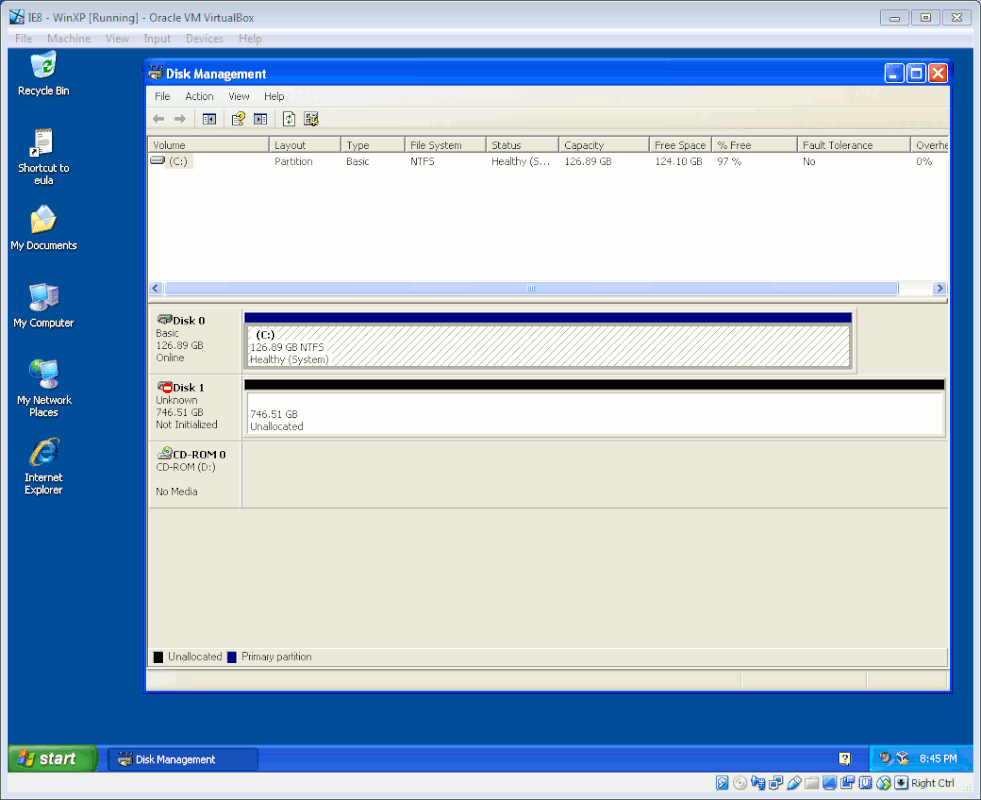Open the Disk Management Help menu

[273, 96]
